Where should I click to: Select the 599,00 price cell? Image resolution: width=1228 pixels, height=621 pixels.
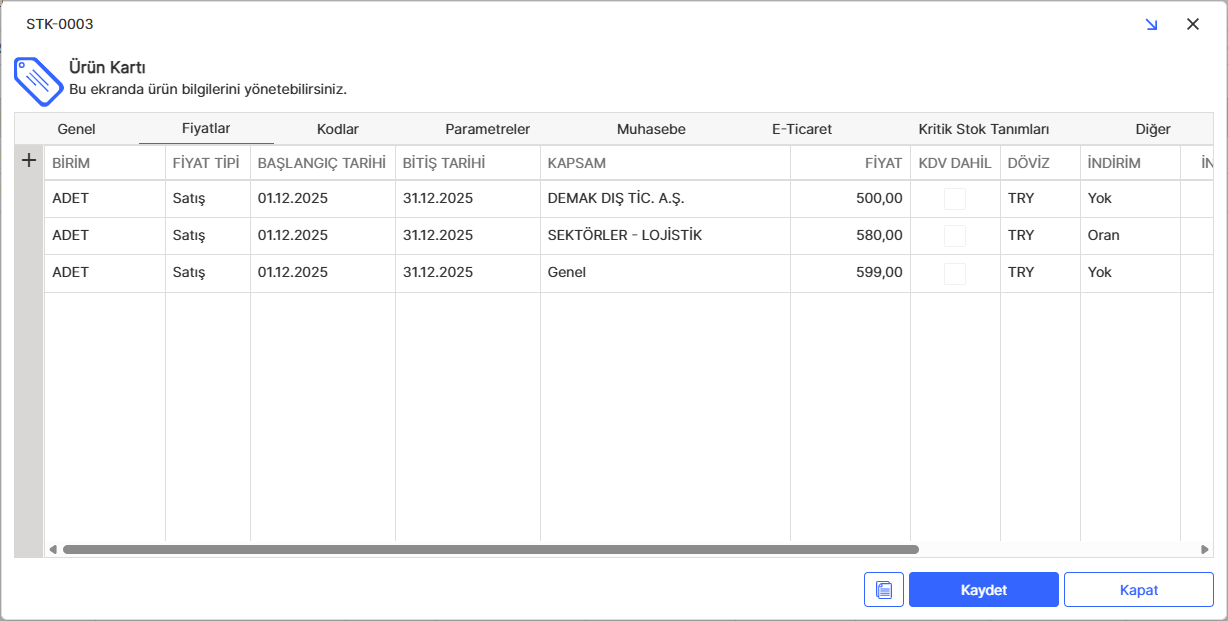[x=850, y=273]
